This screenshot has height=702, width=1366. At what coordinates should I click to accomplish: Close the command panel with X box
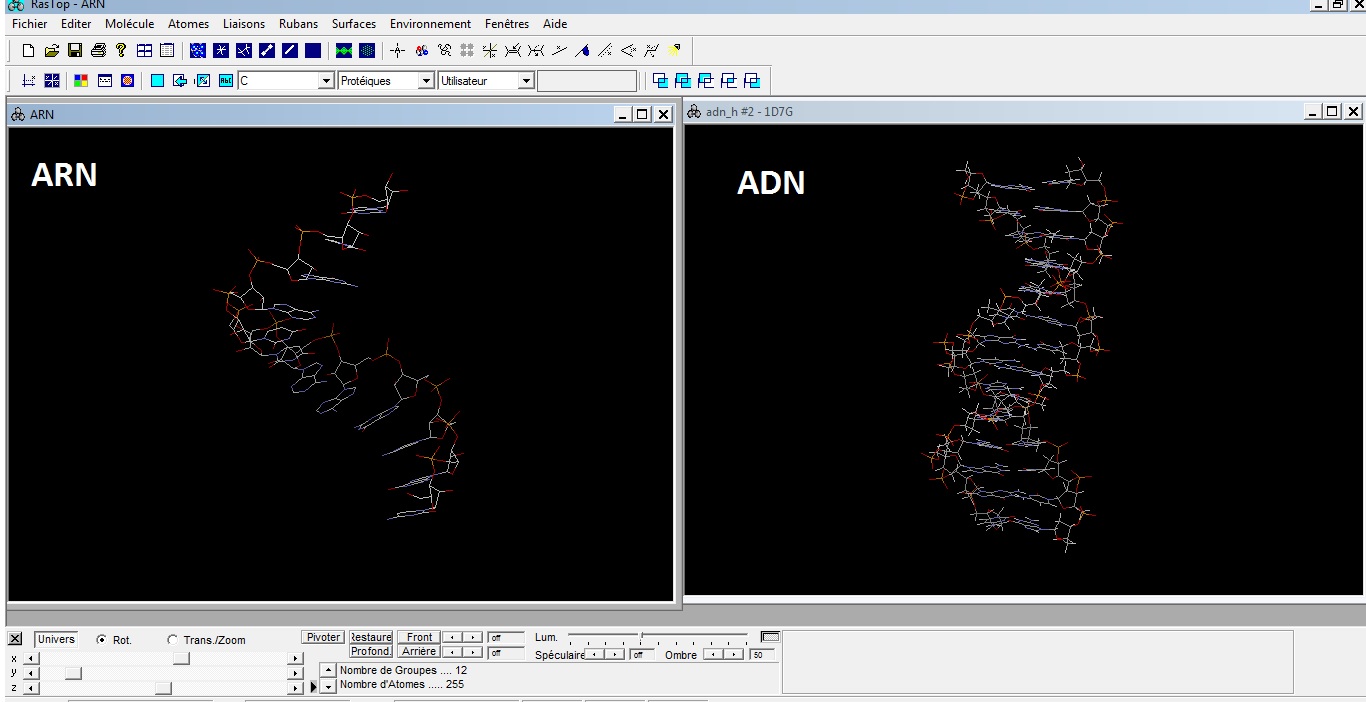click(15, 639)
